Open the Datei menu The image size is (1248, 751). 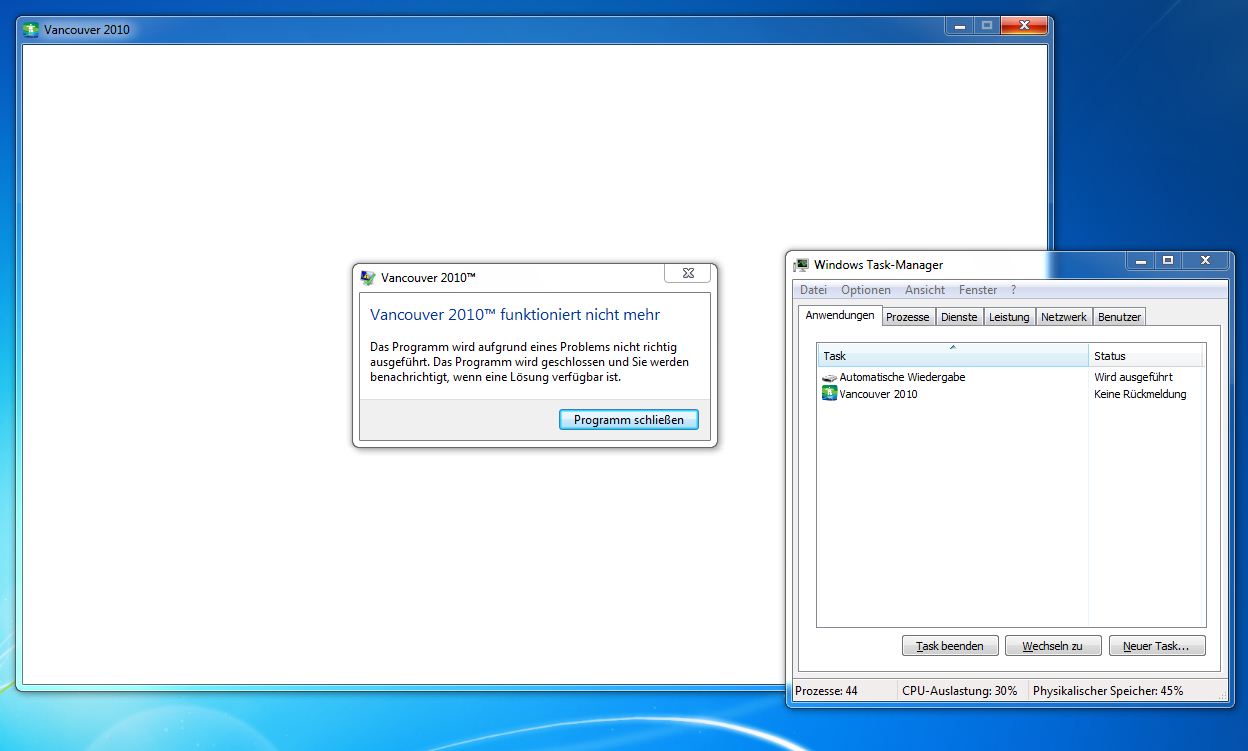point(813,290)
